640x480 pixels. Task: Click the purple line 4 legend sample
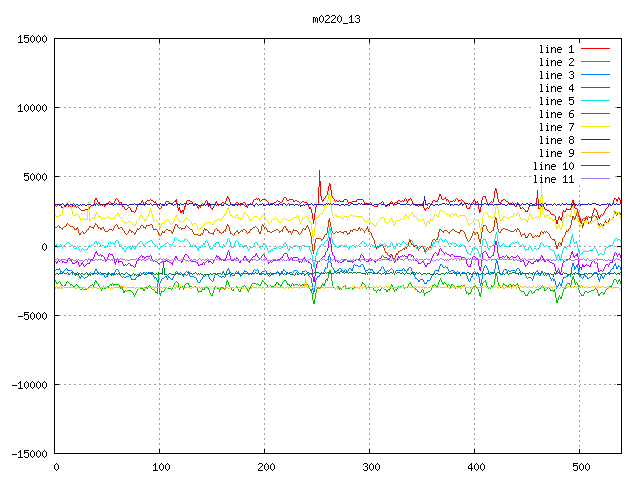595,88
